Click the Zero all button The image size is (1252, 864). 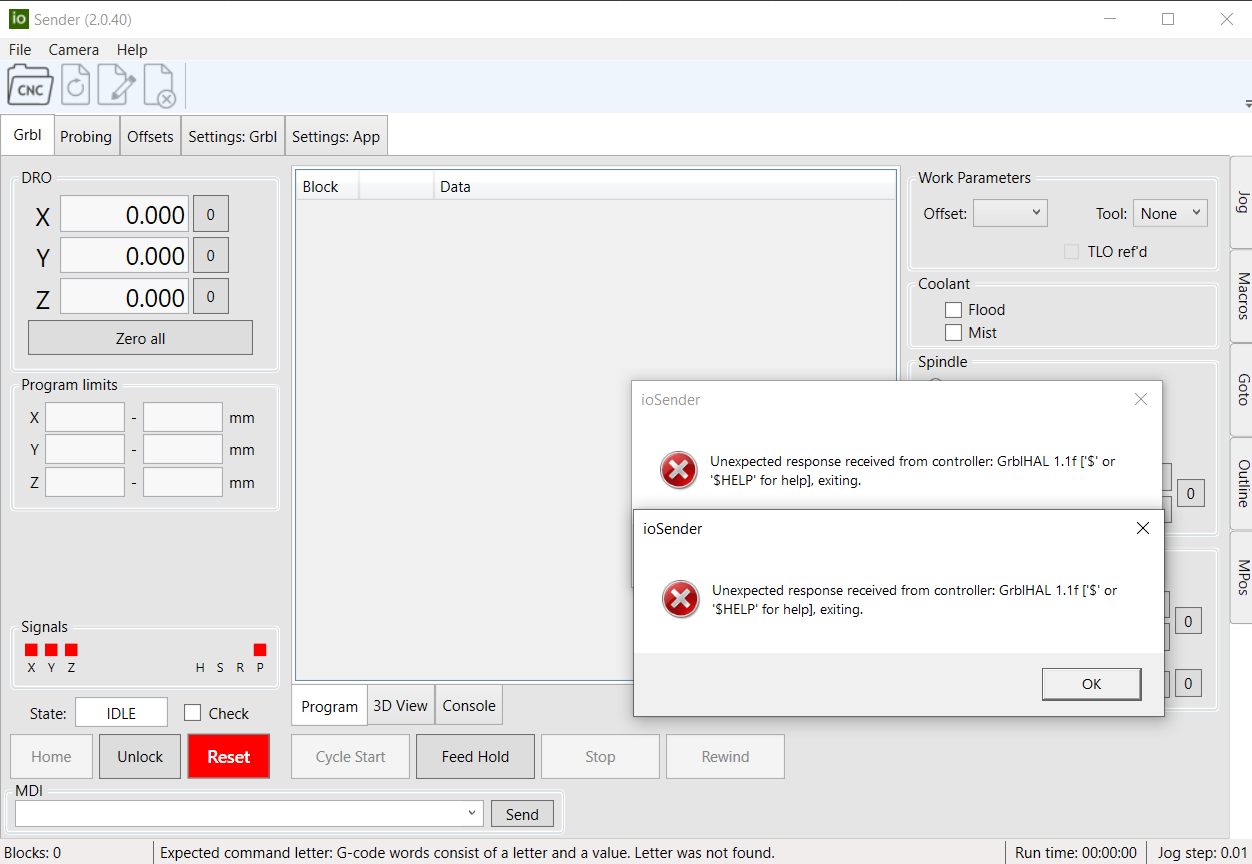[x=140, y=338]
